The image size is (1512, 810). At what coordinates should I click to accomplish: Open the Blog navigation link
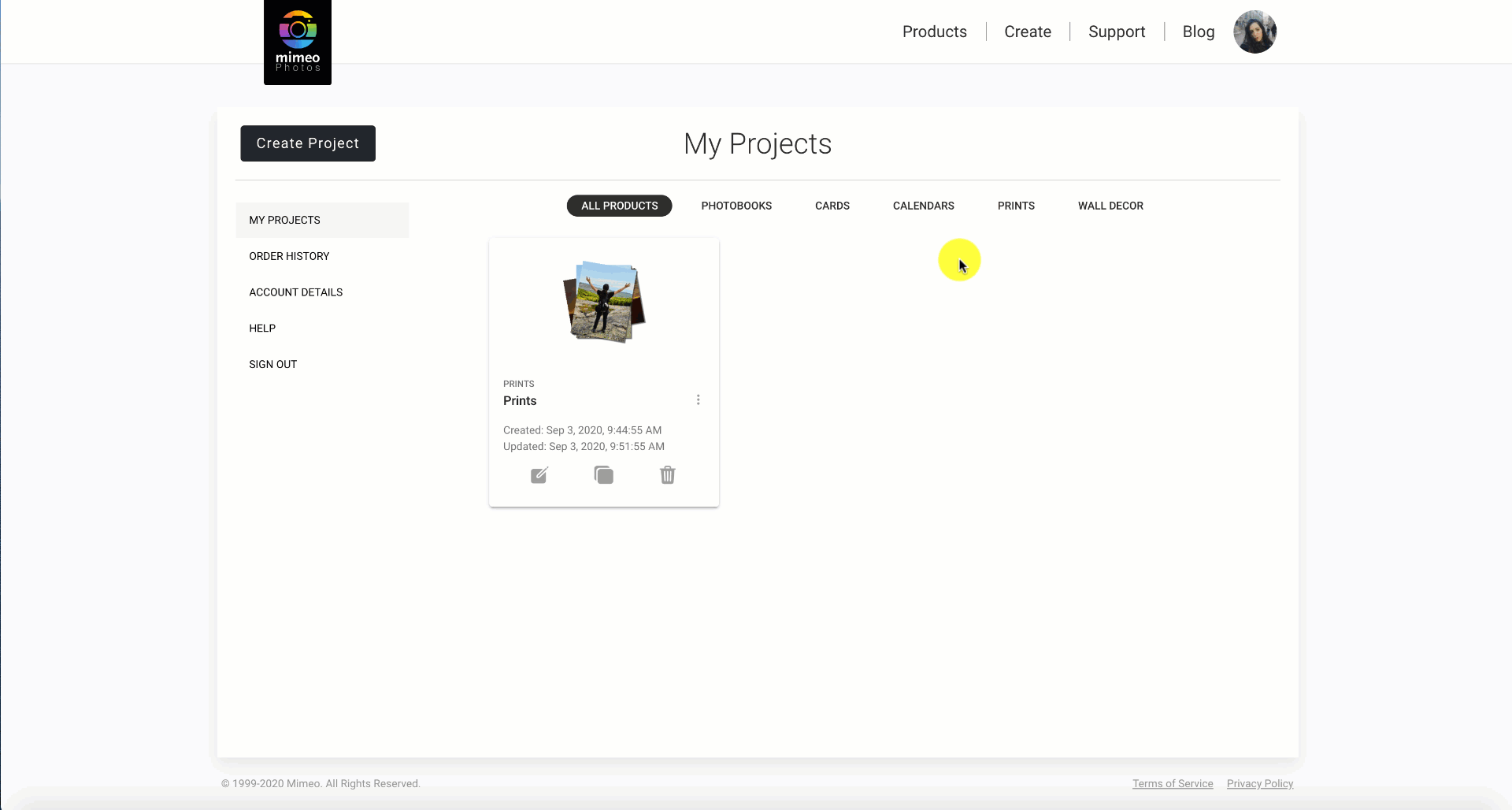[x=1199, y=32]
